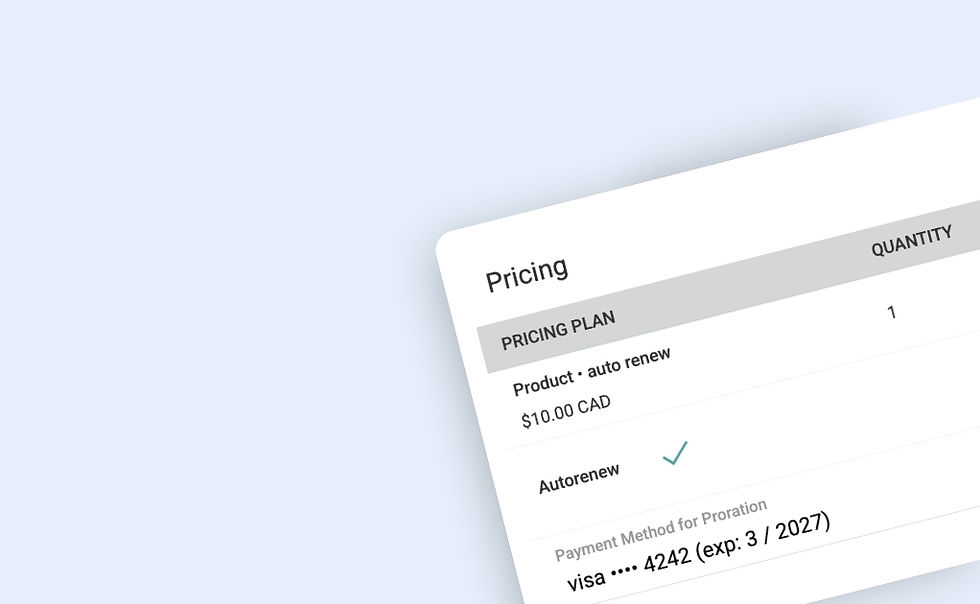Select the QUANTITY column header
980x604 pixels.
911,241
